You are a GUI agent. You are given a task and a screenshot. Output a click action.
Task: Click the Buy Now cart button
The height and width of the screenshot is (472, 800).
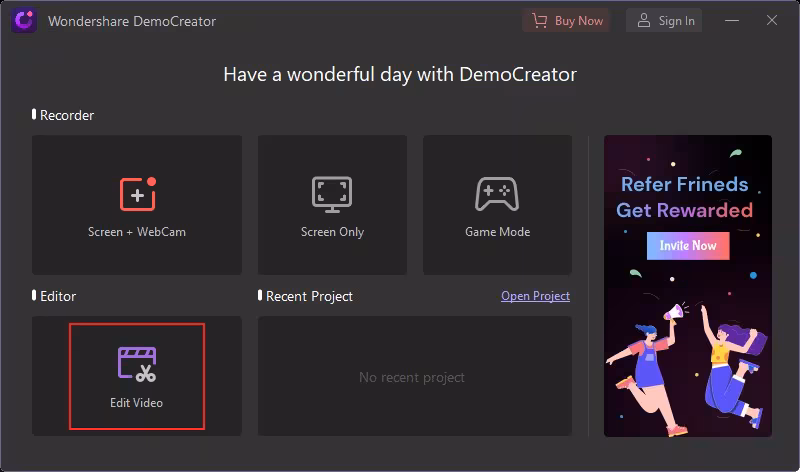coord(566,21)
